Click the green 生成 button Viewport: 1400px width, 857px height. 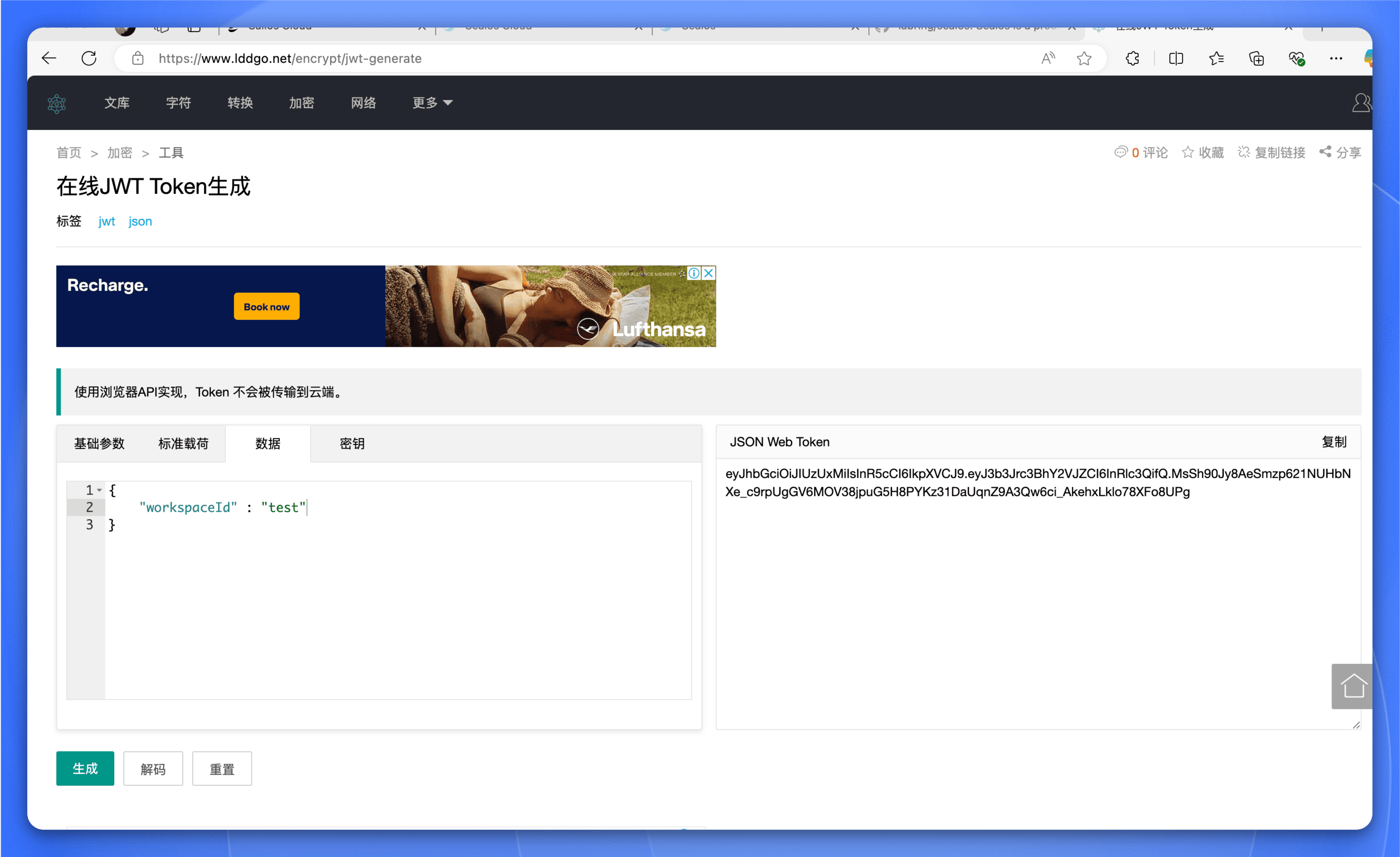tap(85, 768)
